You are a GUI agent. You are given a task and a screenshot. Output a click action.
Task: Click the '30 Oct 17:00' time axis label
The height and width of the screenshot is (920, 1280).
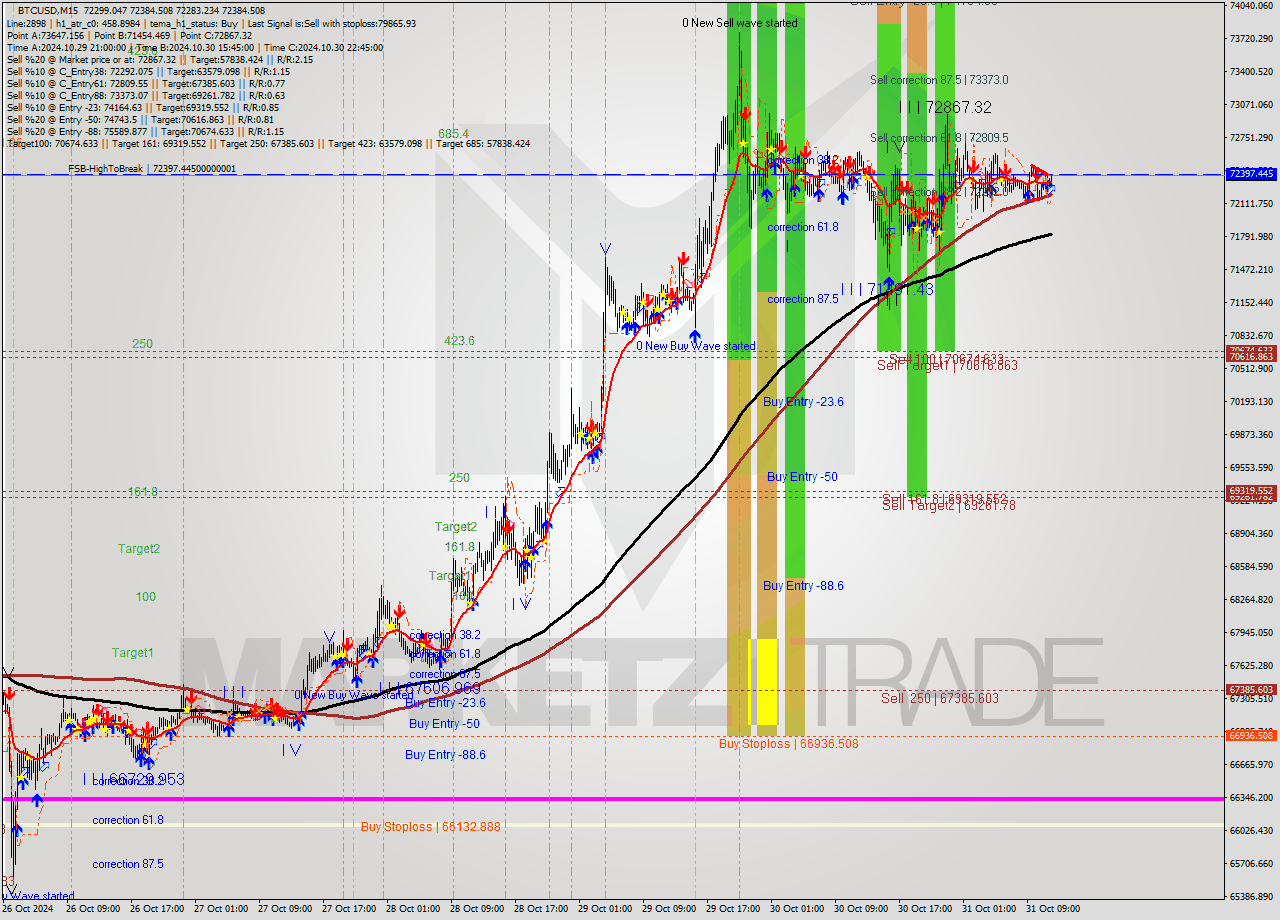(x=925, y=909)
